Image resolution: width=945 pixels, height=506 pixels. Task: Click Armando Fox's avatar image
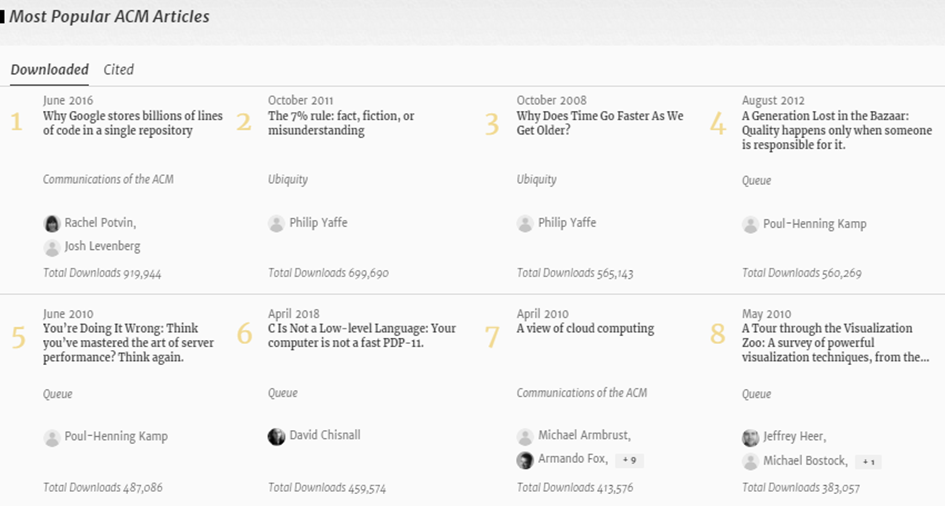pyautogui.click(x=525, y=460)
